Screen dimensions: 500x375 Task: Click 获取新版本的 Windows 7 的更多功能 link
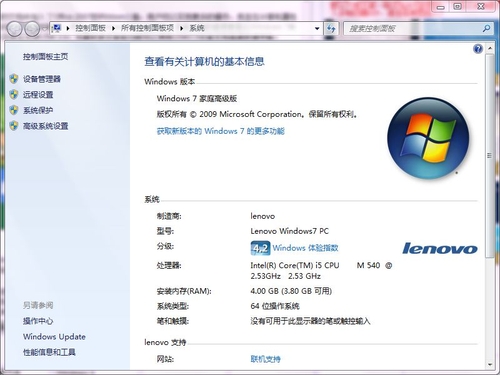pyautogui.click(x=221, y=131)
